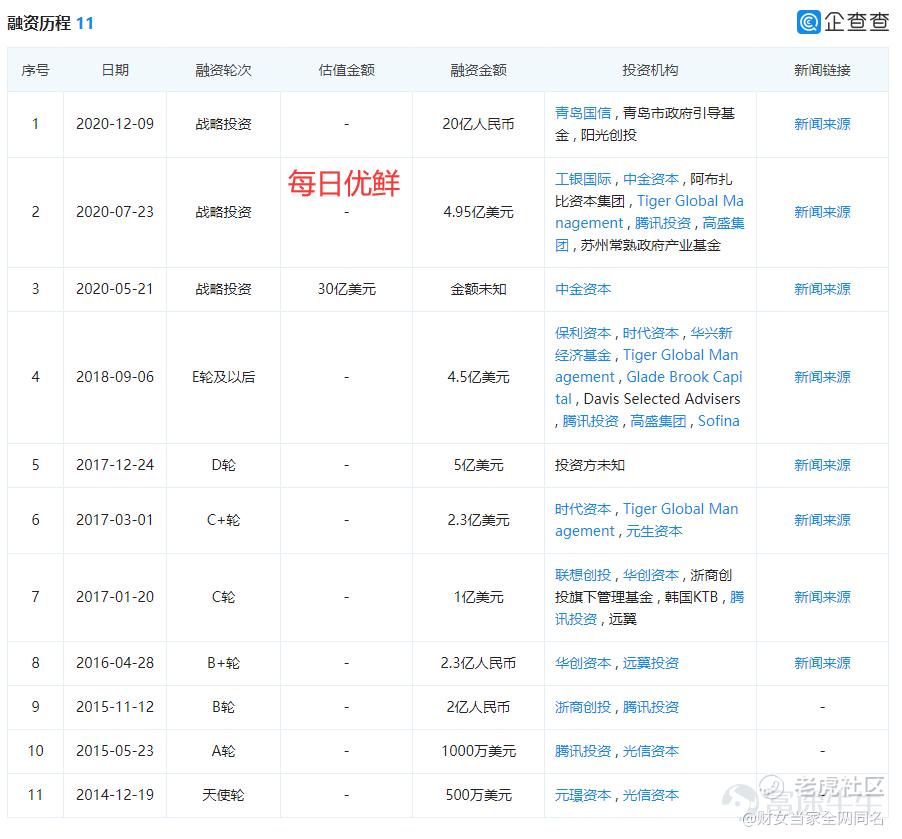Click 腾讯投资 in the 2018-09-06 row
The width and height of the screenshot is (902, 839).
(x=590, y=422)
